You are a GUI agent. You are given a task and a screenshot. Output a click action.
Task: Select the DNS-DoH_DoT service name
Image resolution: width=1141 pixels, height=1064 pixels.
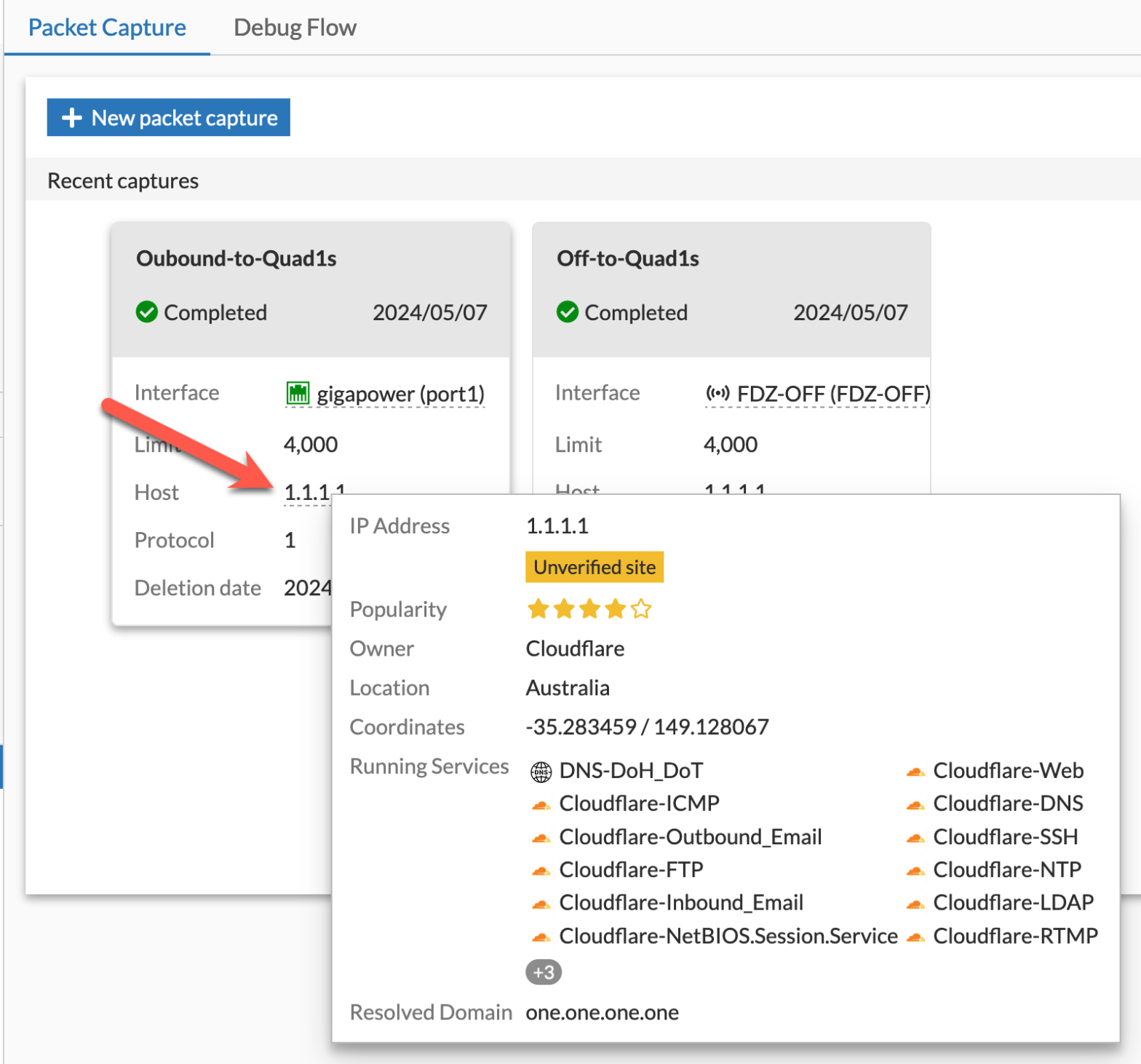(631, 770)
